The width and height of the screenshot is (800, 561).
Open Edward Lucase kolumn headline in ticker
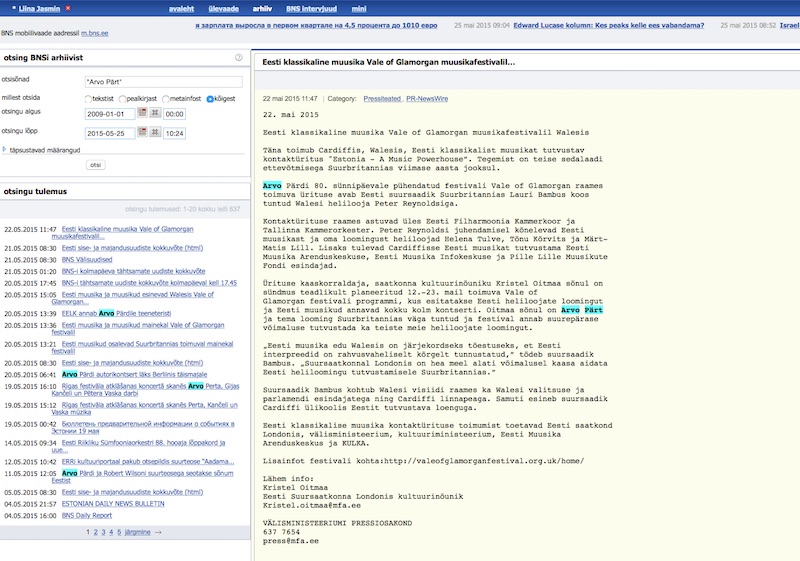point(609,25)
